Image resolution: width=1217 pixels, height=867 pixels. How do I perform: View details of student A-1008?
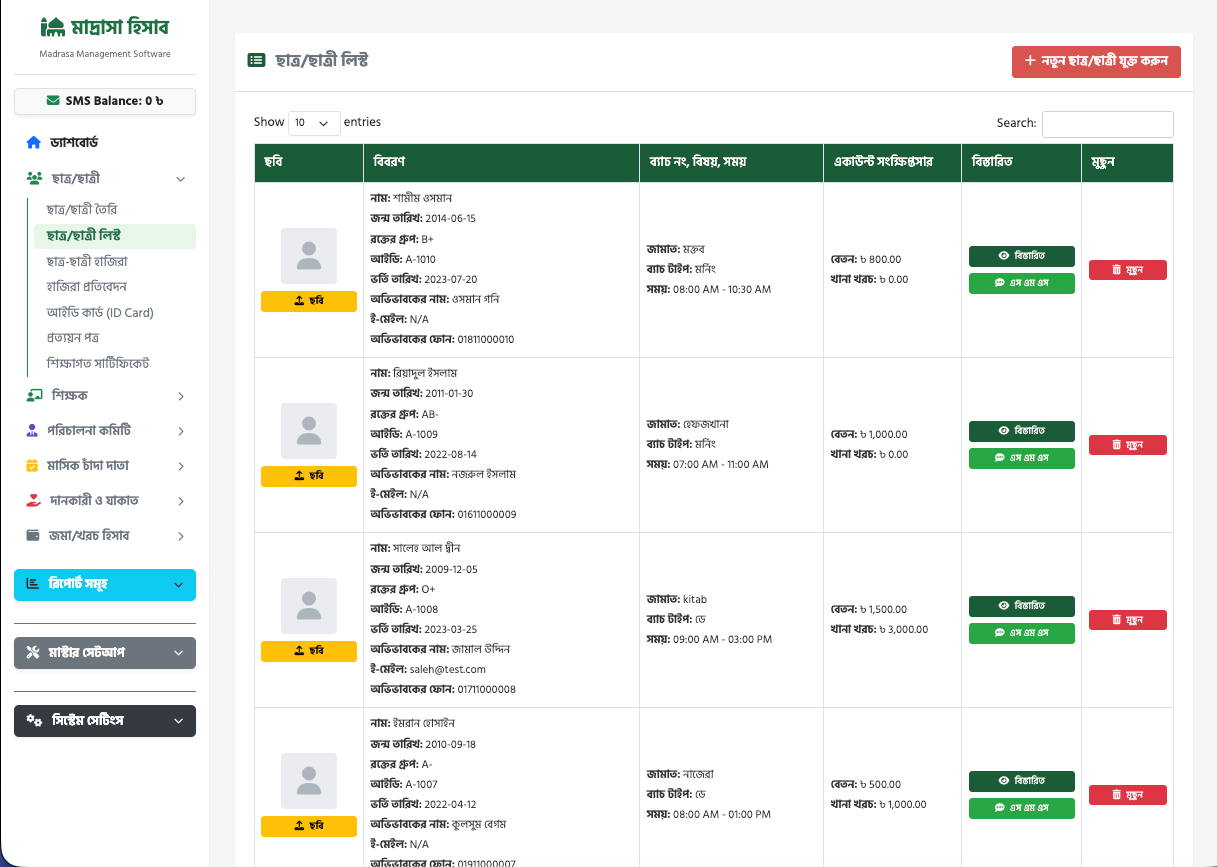point(1022,606)
